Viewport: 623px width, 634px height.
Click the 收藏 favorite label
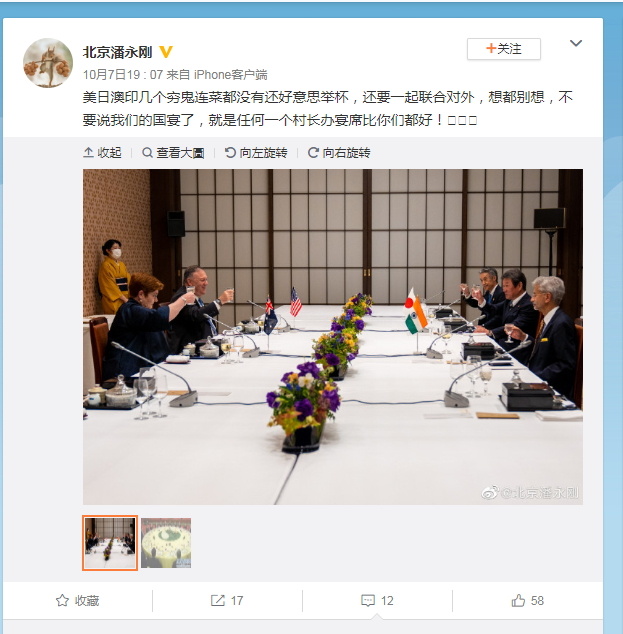87,600
